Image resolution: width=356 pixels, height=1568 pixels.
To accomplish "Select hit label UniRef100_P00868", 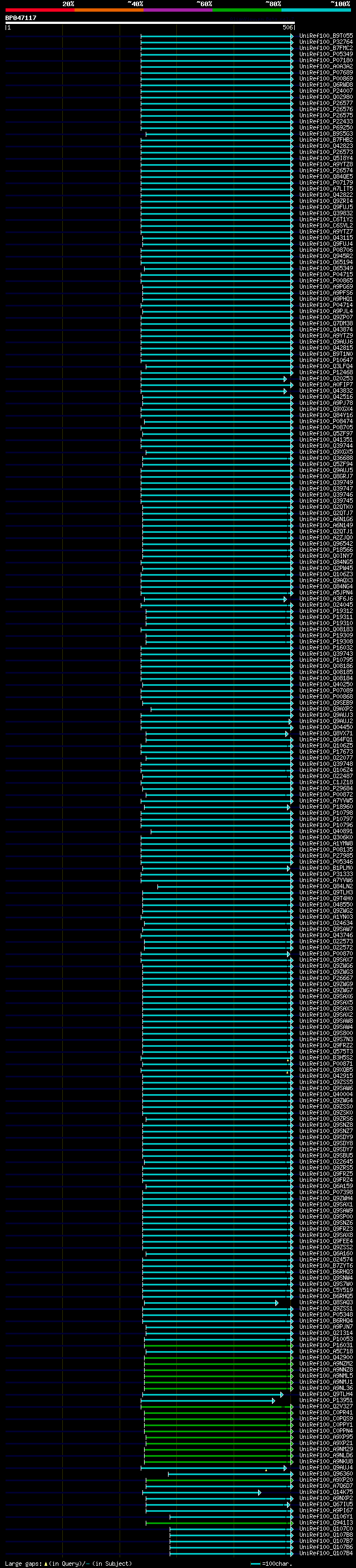I will point(326,697).
